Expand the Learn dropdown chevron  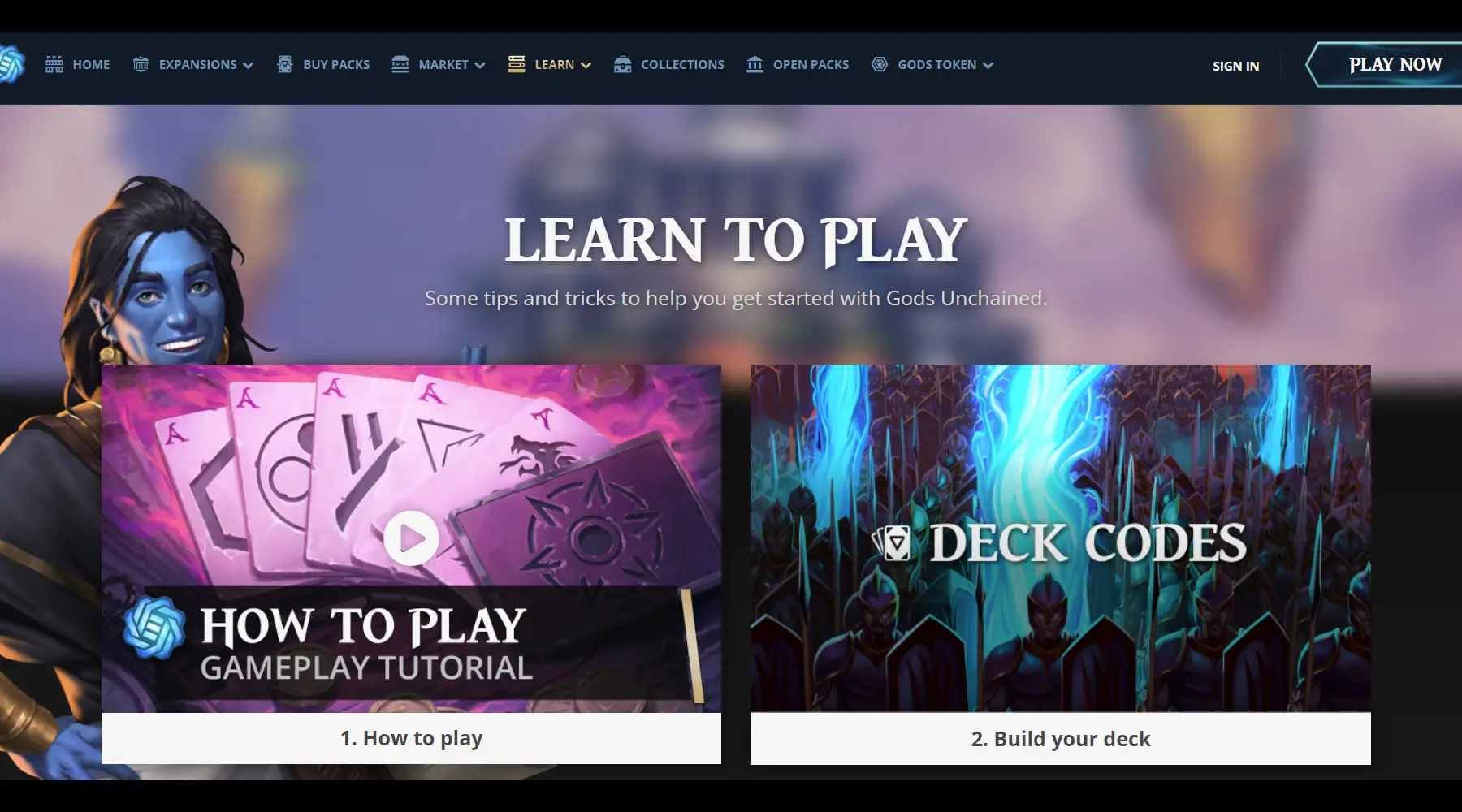[x=586, y=65]
